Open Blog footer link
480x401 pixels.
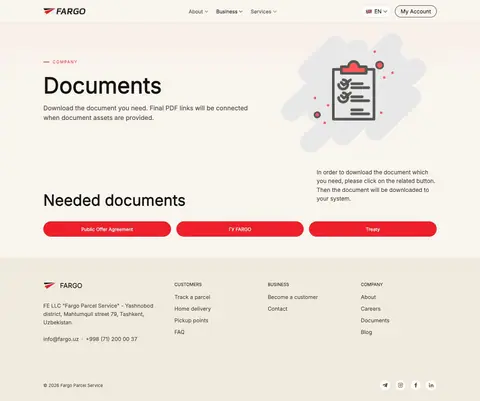pyautogui.click(x=366, y=332)
